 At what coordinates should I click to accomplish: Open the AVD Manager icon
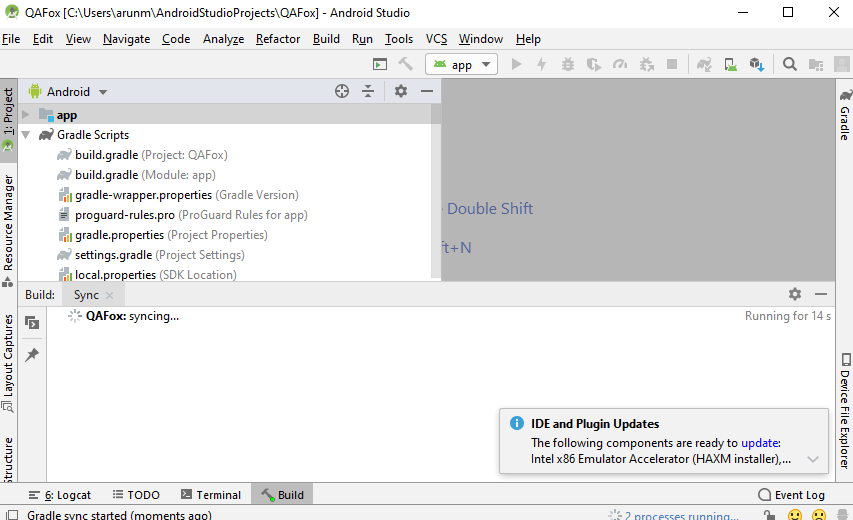(731, 64)
